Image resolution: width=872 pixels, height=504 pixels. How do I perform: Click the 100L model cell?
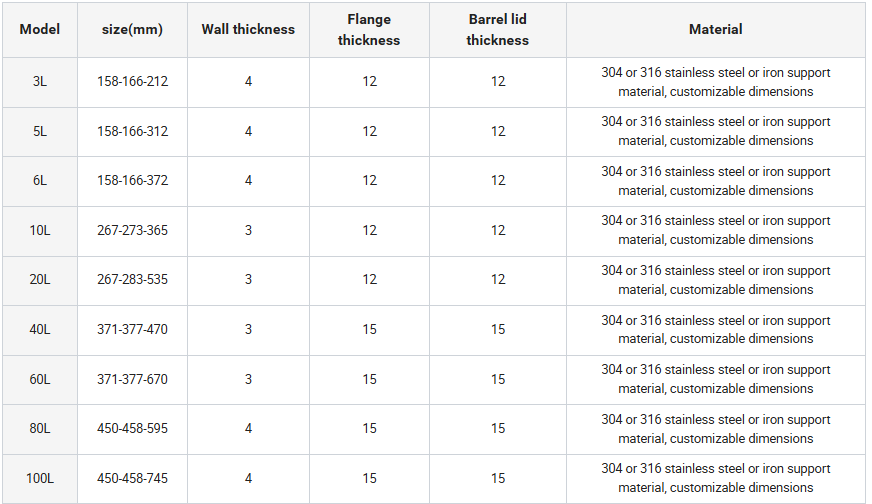click(40, 478)
